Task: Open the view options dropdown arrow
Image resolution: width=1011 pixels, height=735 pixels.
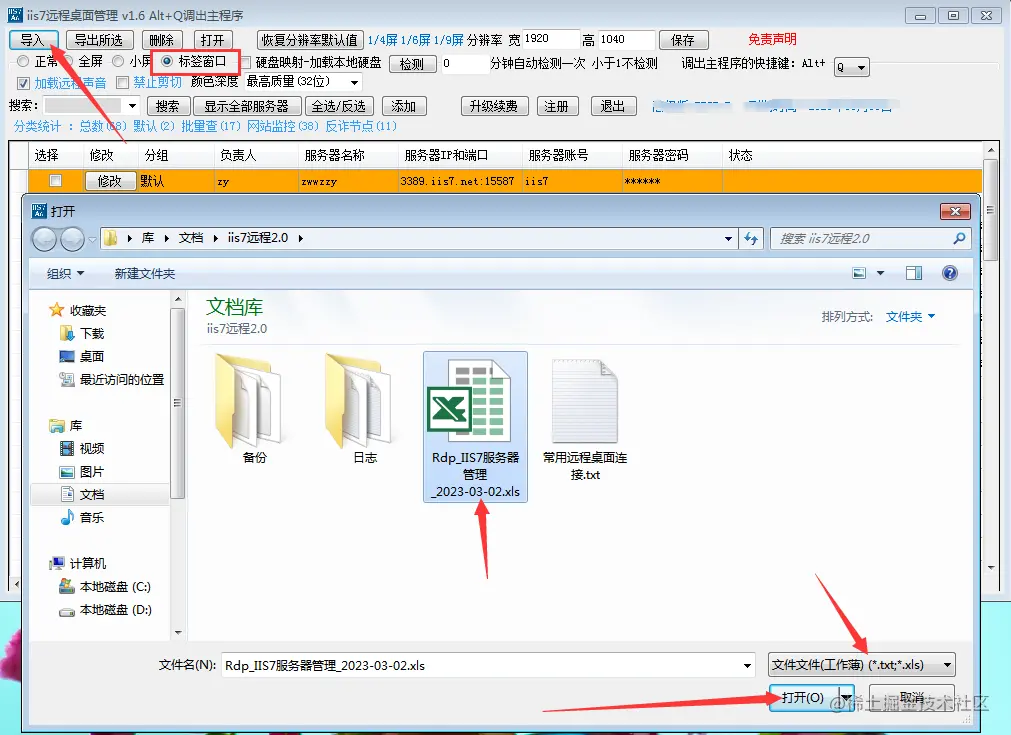Action: [x=880, y=273]
